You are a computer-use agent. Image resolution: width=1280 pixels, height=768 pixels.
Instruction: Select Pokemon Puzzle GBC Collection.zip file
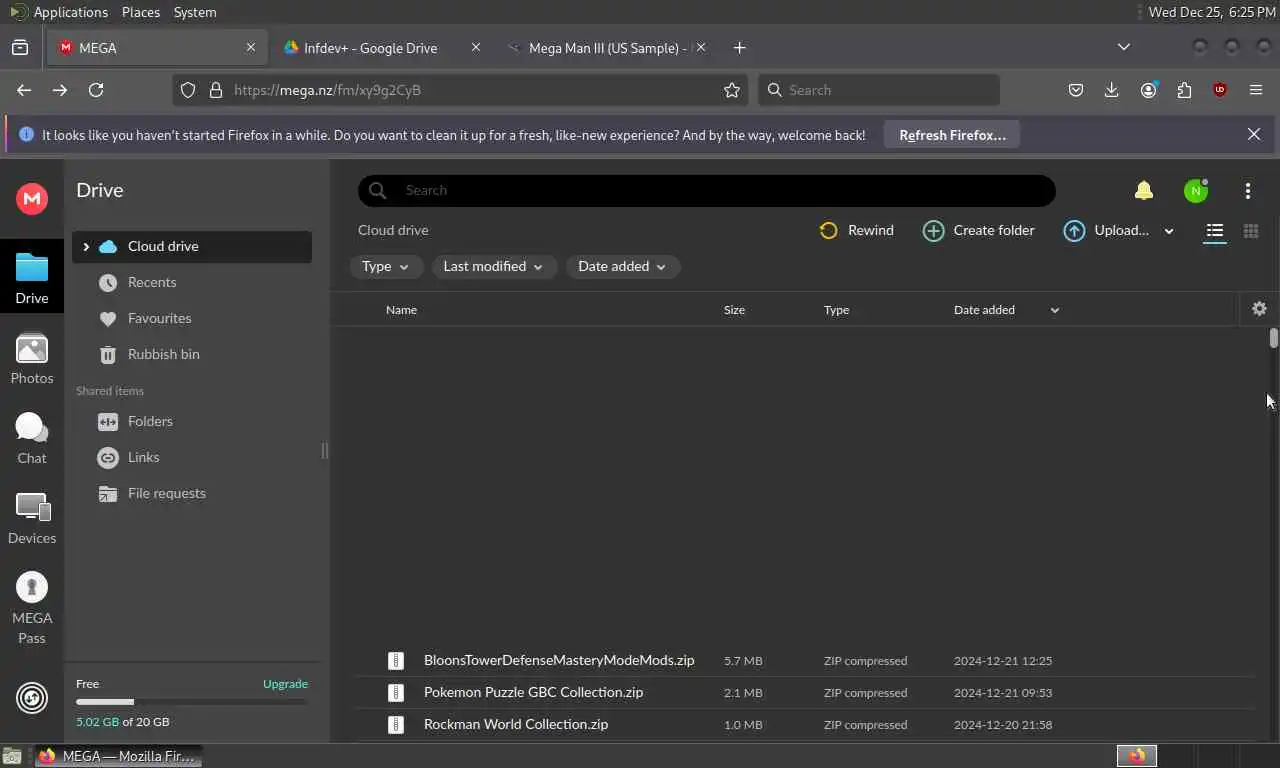tap(805, 692)
